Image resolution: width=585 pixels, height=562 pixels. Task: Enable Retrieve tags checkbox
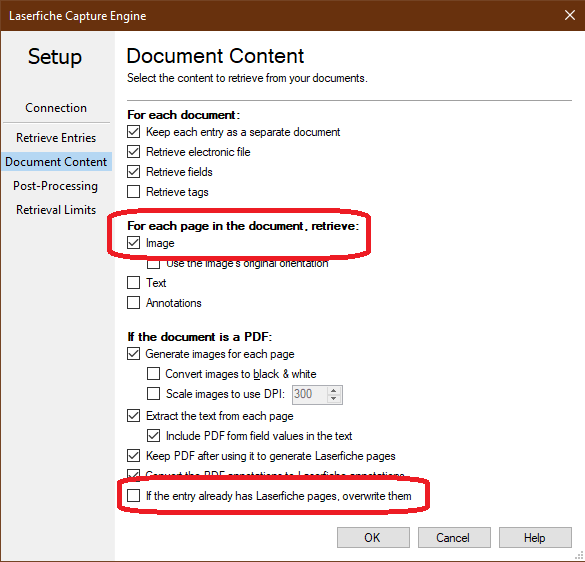point(133,192)
